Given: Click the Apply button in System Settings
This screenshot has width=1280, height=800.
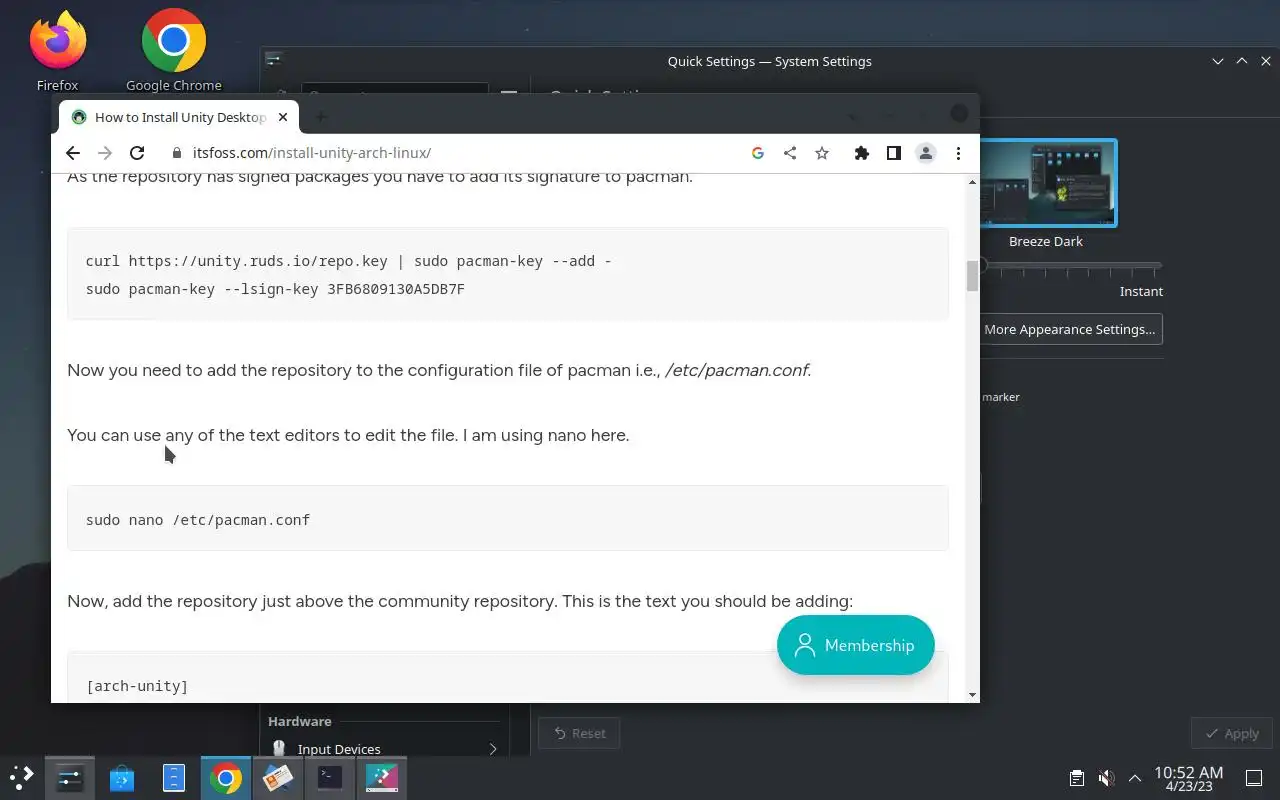Looking at the screenshot, I should [1232, 733].
